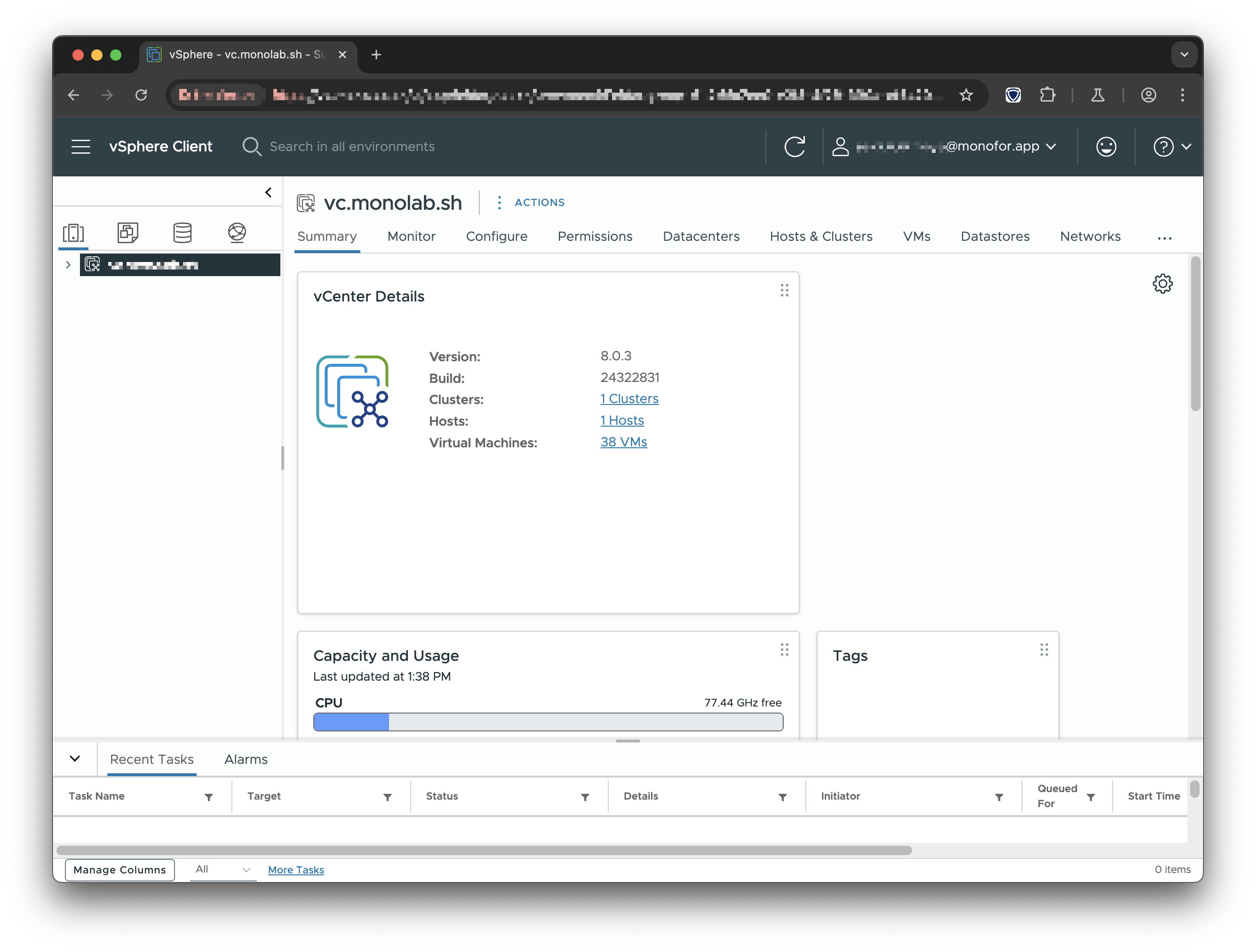Switch to VMs and Templates inventory icon

[128, 233]
